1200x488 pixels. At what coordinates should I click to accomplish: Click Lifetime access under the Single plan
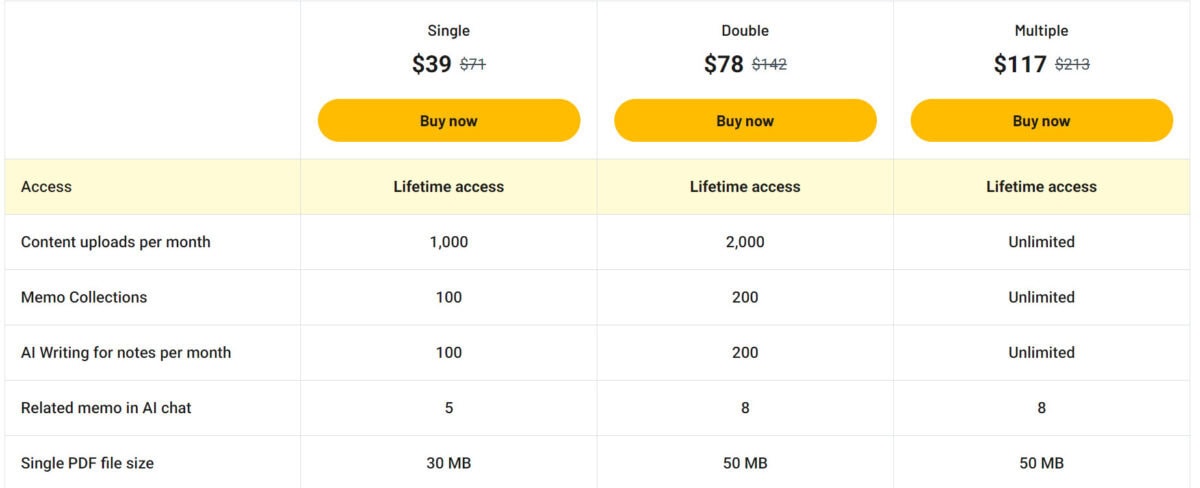pyautogui.click(x=449, y=187)
